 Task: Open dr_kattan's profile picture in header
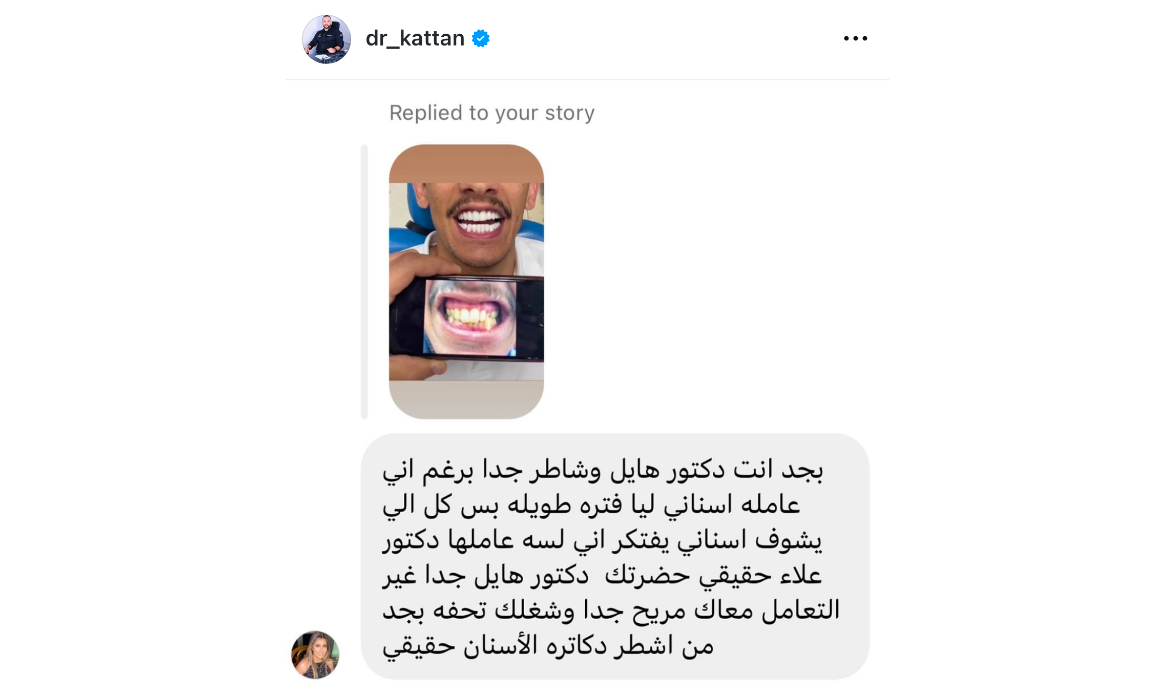(x=326, y=39)
